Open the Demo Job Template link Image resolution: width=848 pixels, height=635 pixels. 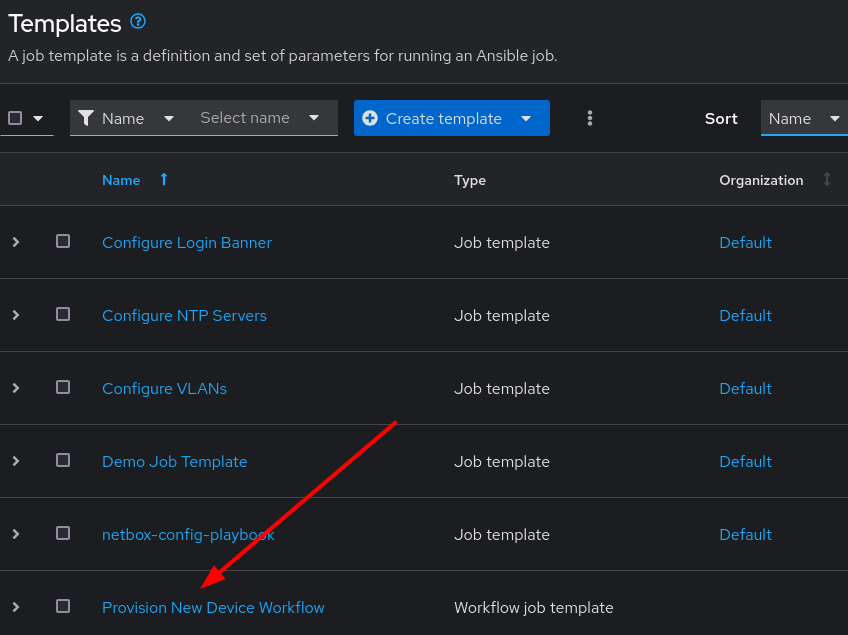175,462
